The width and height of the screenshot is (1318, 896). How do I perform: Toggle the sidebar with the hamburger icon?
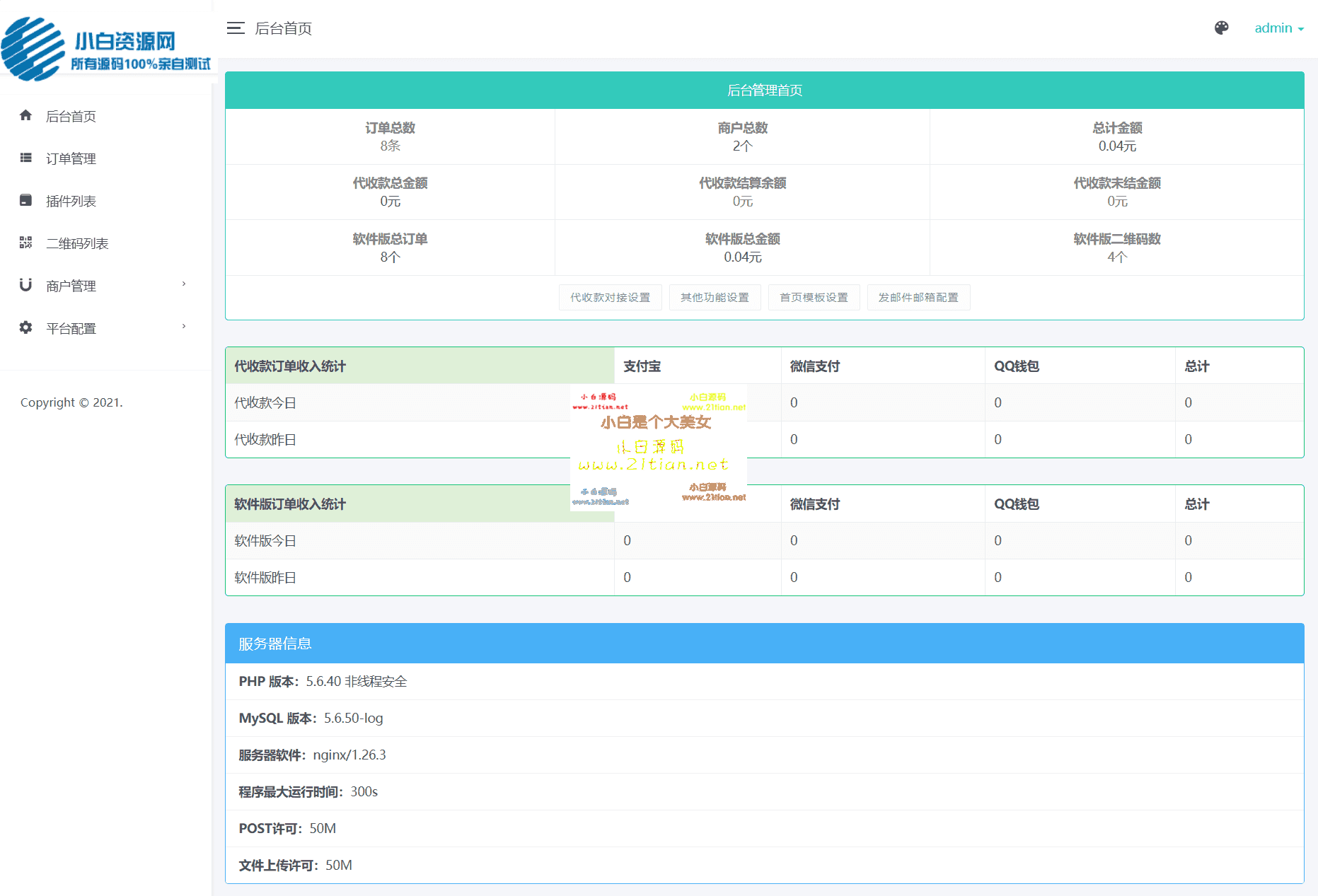click(236, 28)
